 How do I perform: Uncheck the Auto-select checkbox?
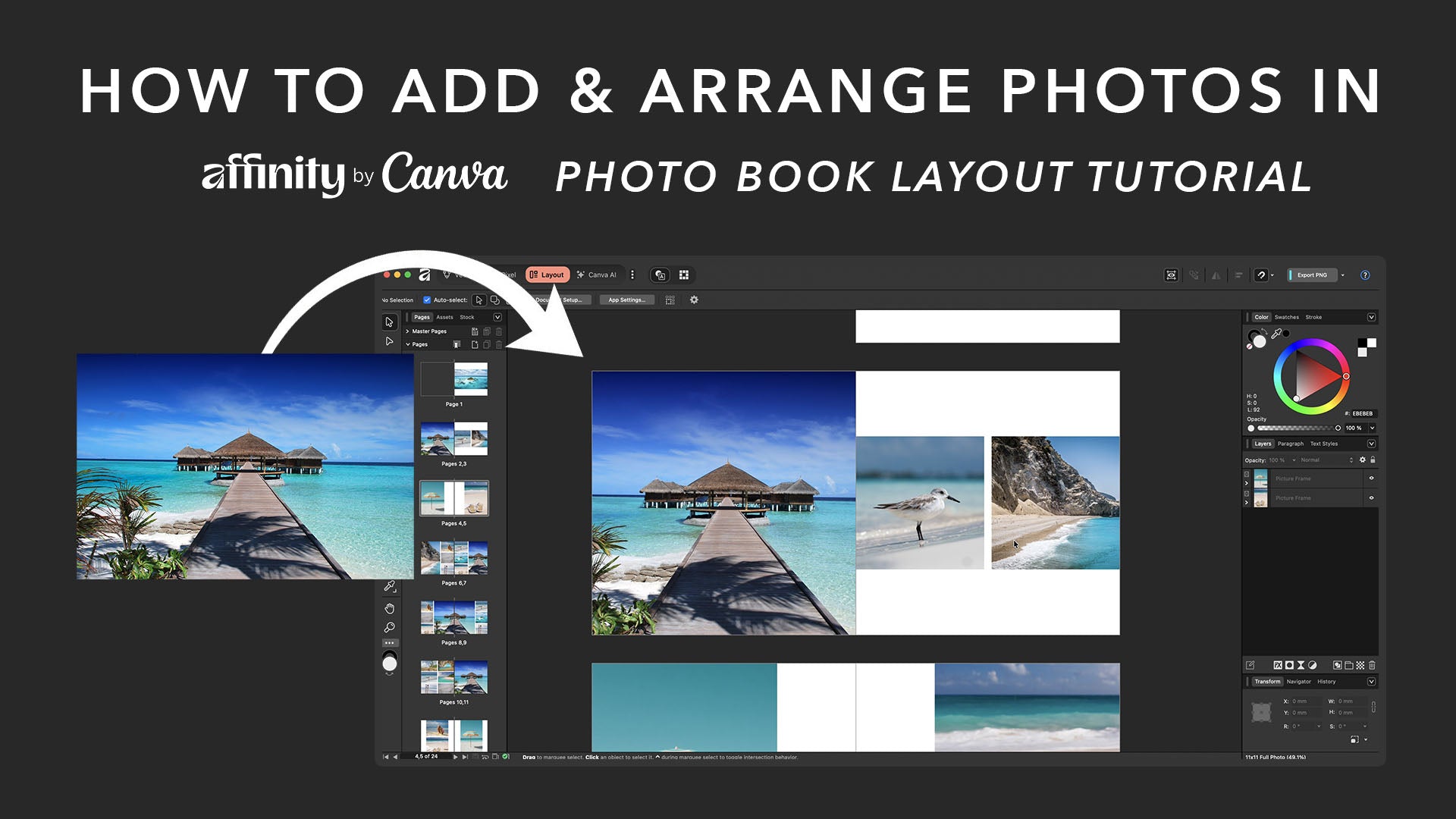point(427,300)
